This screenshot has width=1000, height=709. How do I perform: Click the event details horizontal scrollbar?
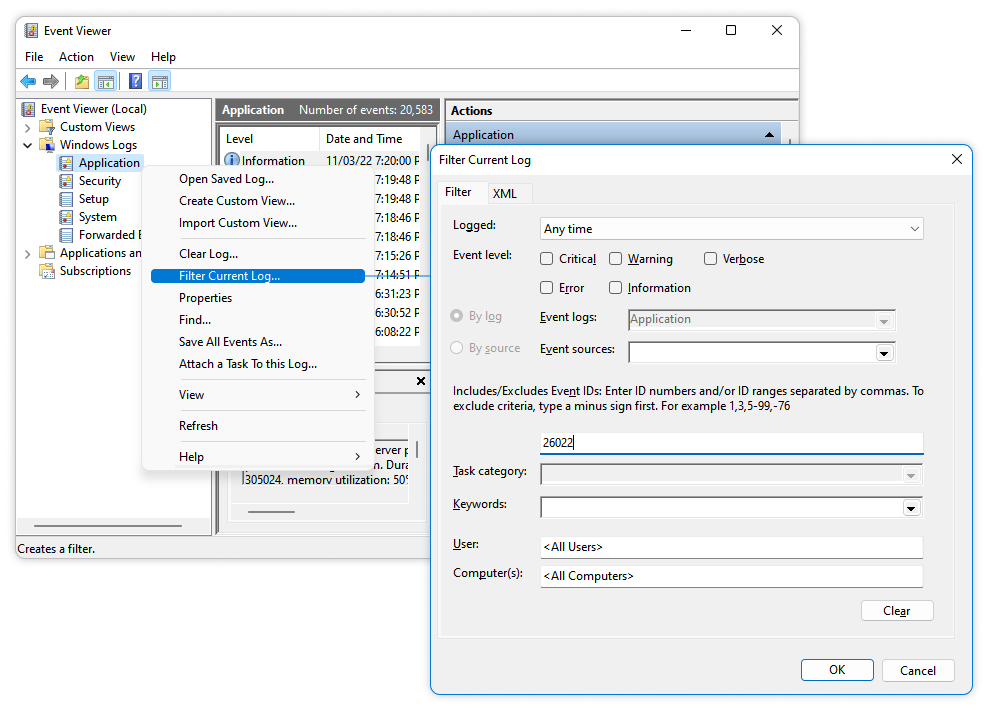[x=271, y=512]
